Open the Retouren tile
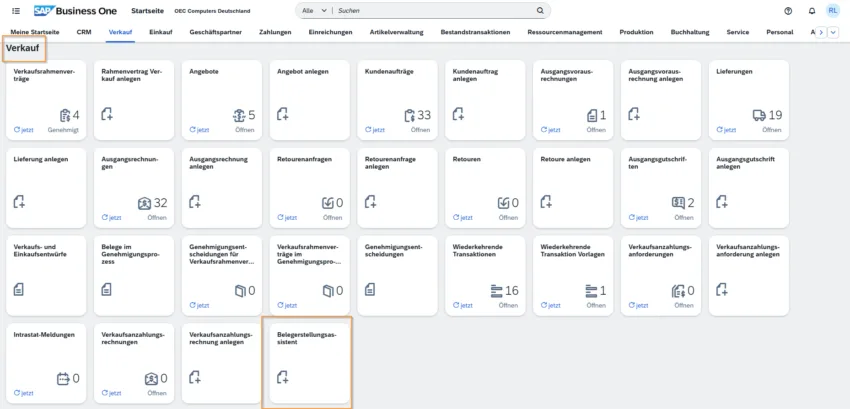Viewport: 850px width, 409px height. [485, 188]
